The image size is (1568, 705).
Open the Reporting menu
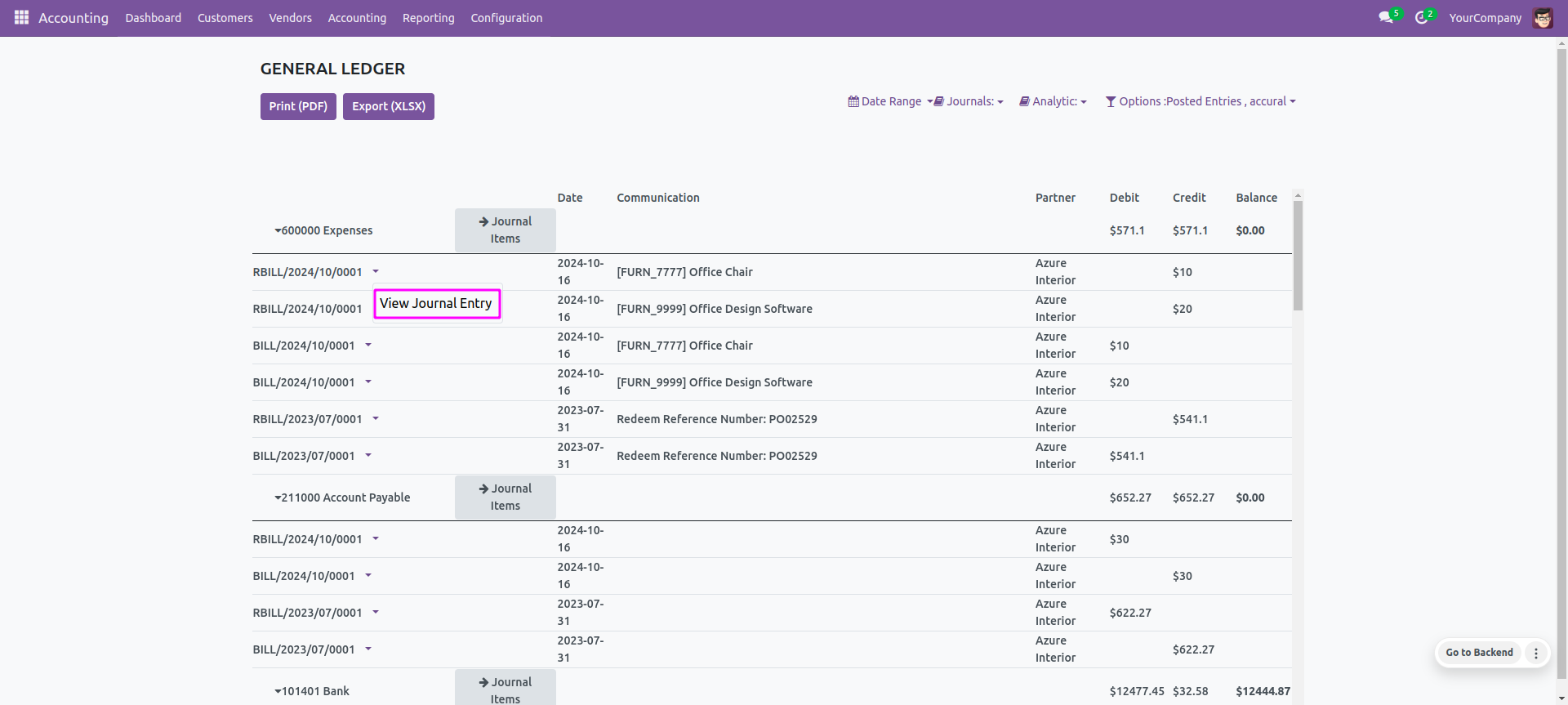click(x=428, y=18)
